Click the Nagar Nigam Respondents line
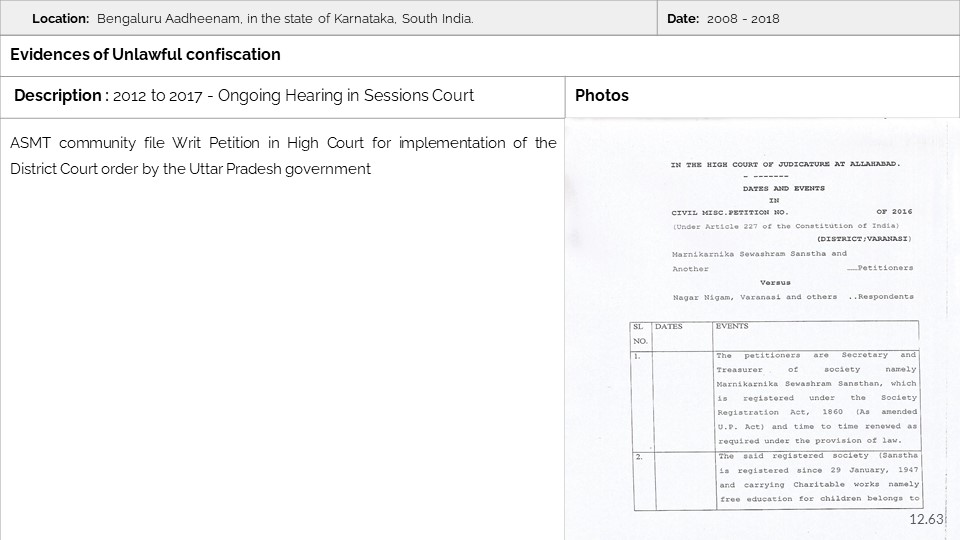 (793, 297)
